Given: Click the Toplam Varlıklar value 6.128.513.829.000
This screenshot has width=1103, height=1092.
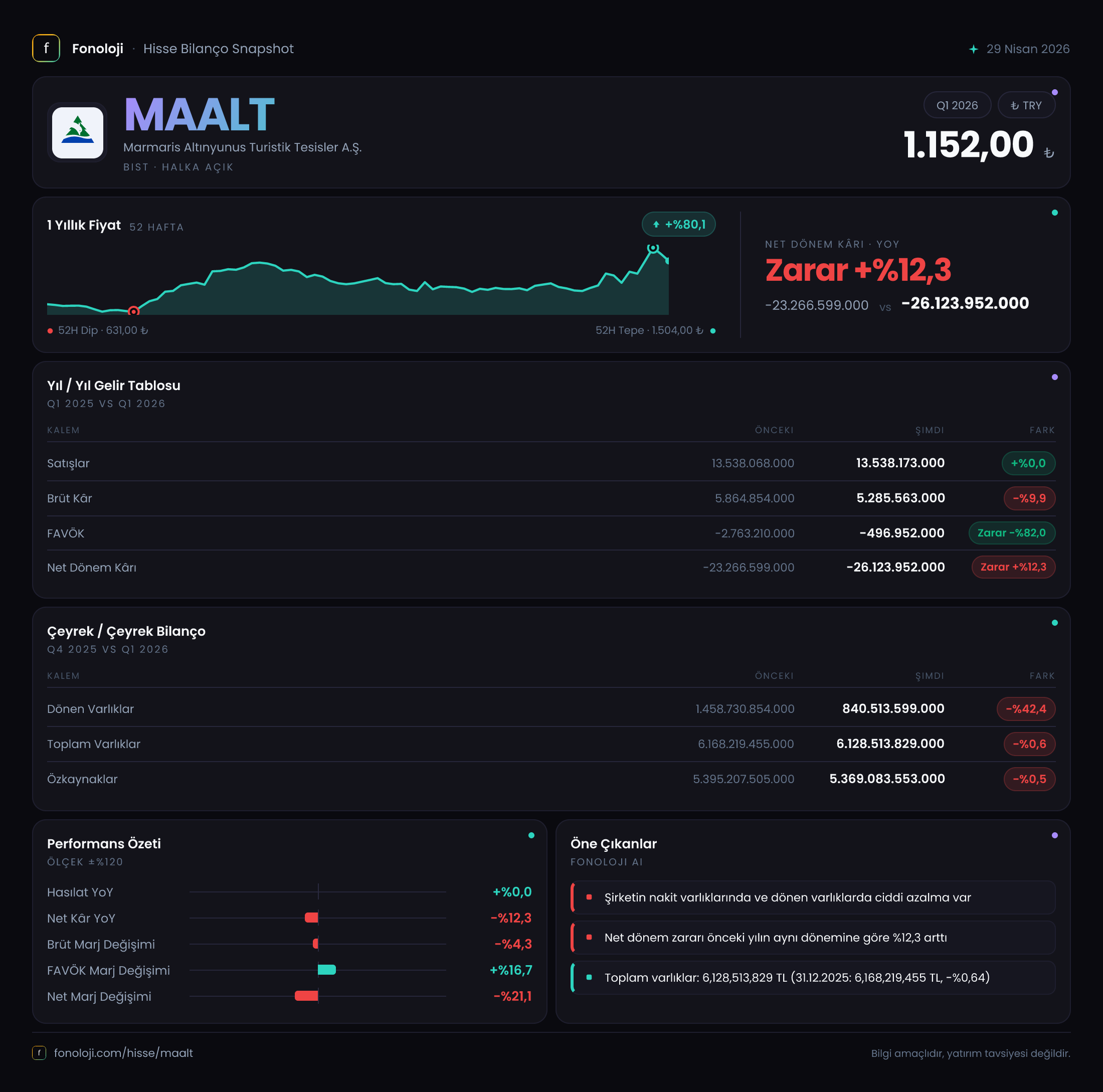Looking at the screenshot, I should point(890,744).
